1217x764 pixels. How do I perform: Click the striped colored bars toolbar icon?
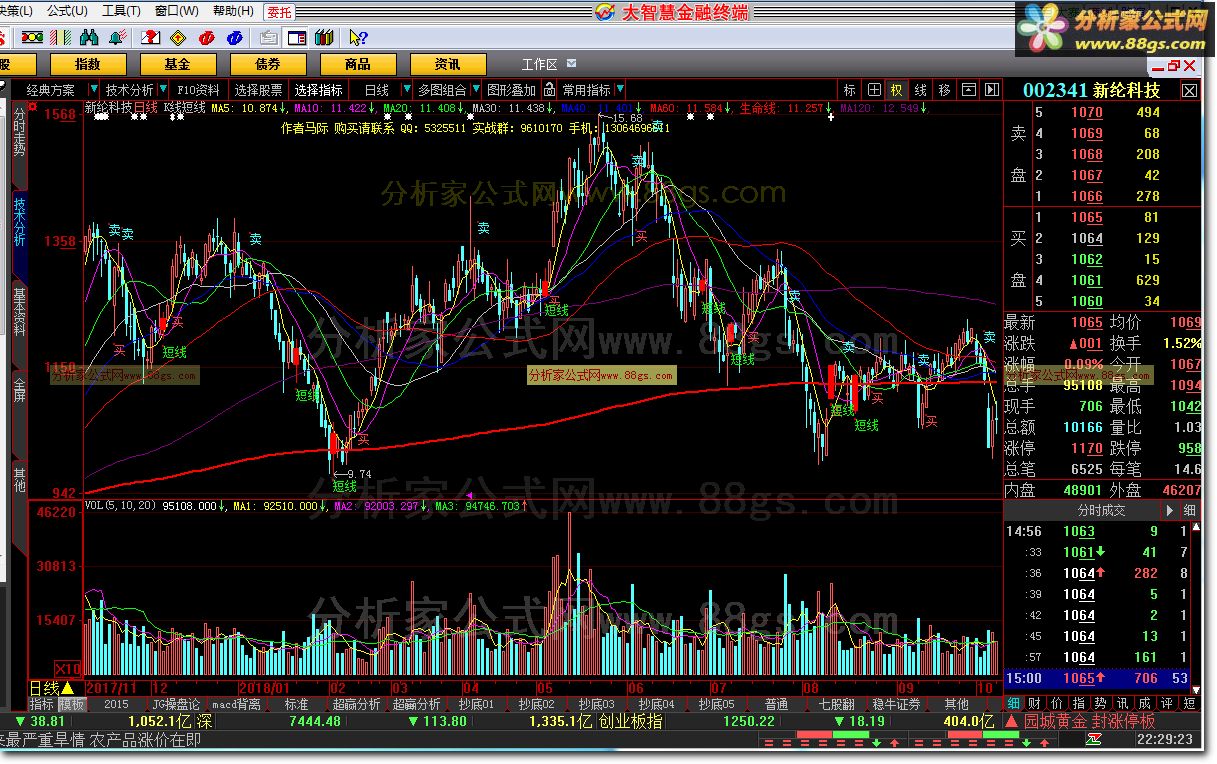tap(61, 38)
